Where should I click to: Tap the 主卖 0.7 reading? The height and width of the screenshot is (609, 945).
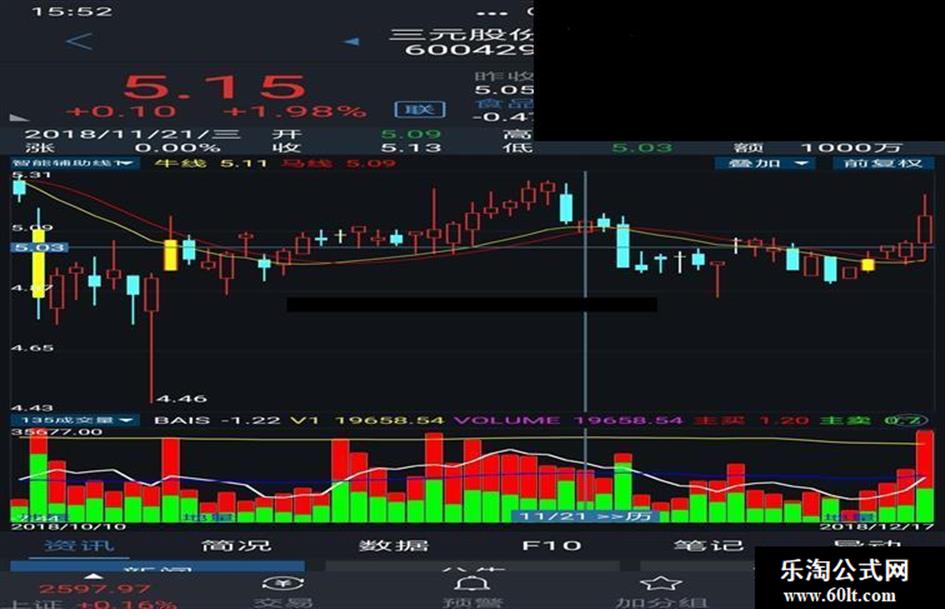(x=875, y=420)
